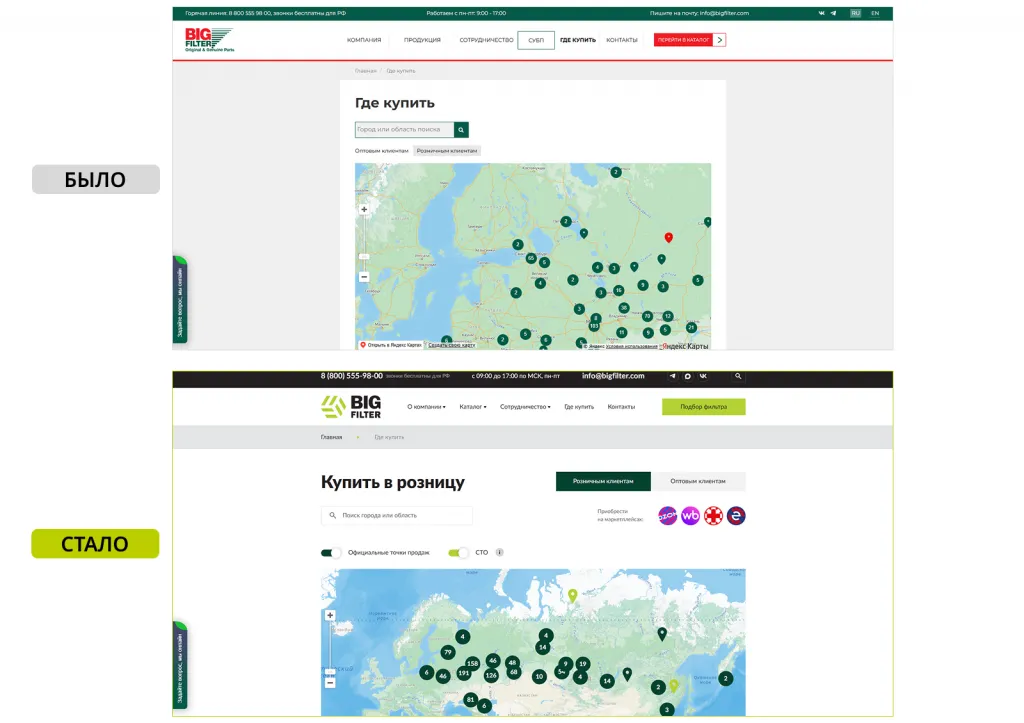
Task: Click the СУБП outlined button
Action: [x=536, y=40]
